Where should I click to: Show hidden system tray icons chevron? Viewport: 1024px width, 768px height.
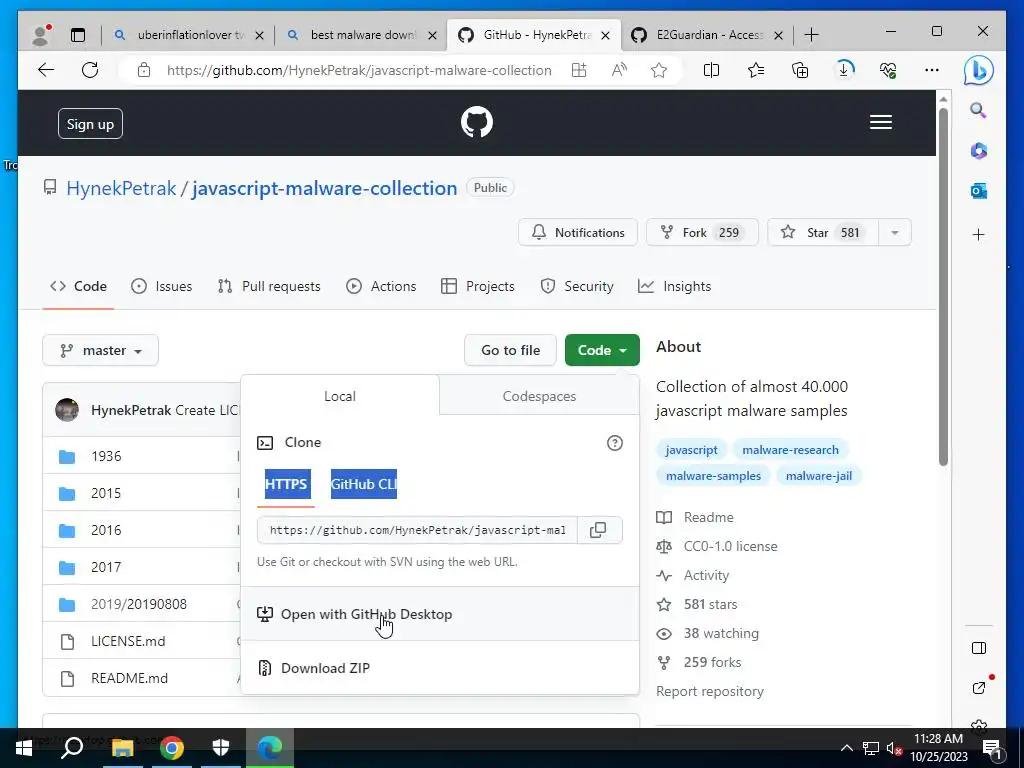click(846, 748)
